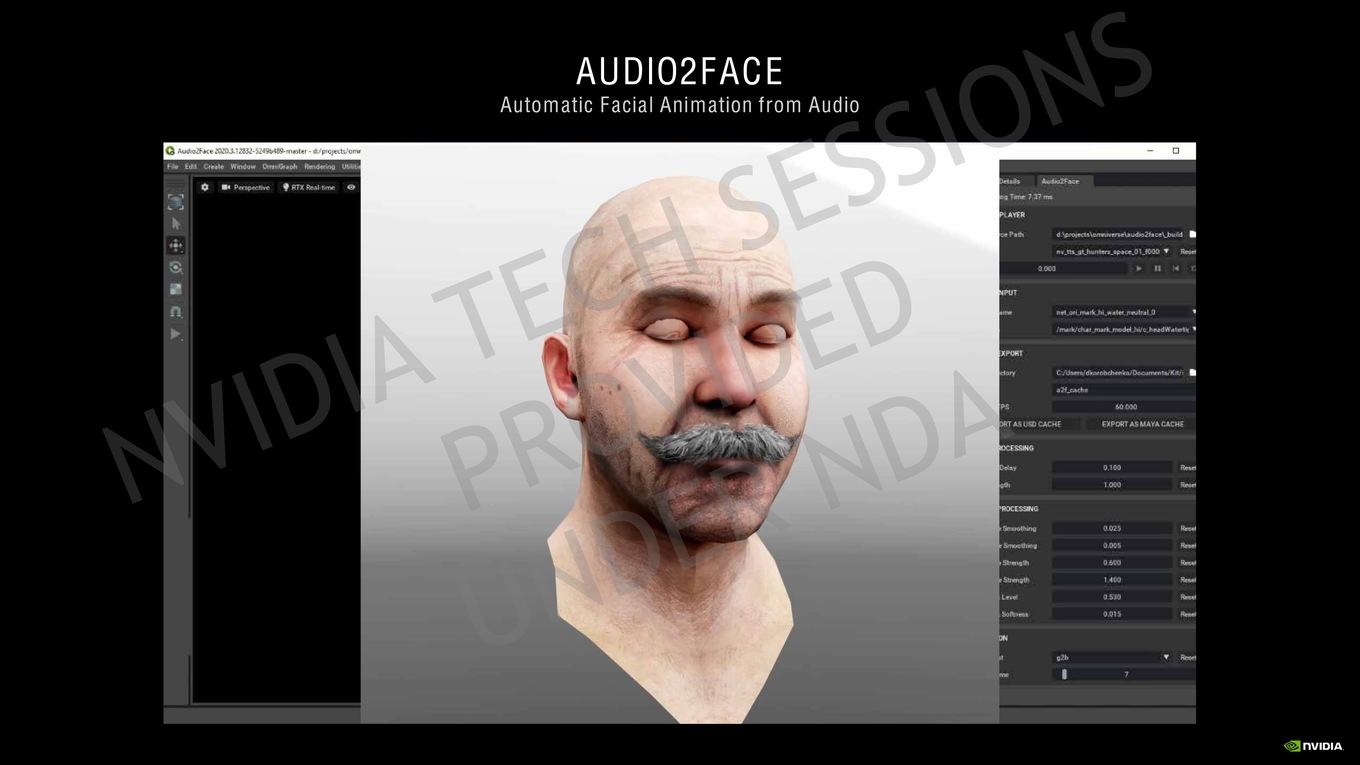The image size is (1360, 765).
Task: Click the viewport frame-selection tool icon
Action: (x=176, y=201)
